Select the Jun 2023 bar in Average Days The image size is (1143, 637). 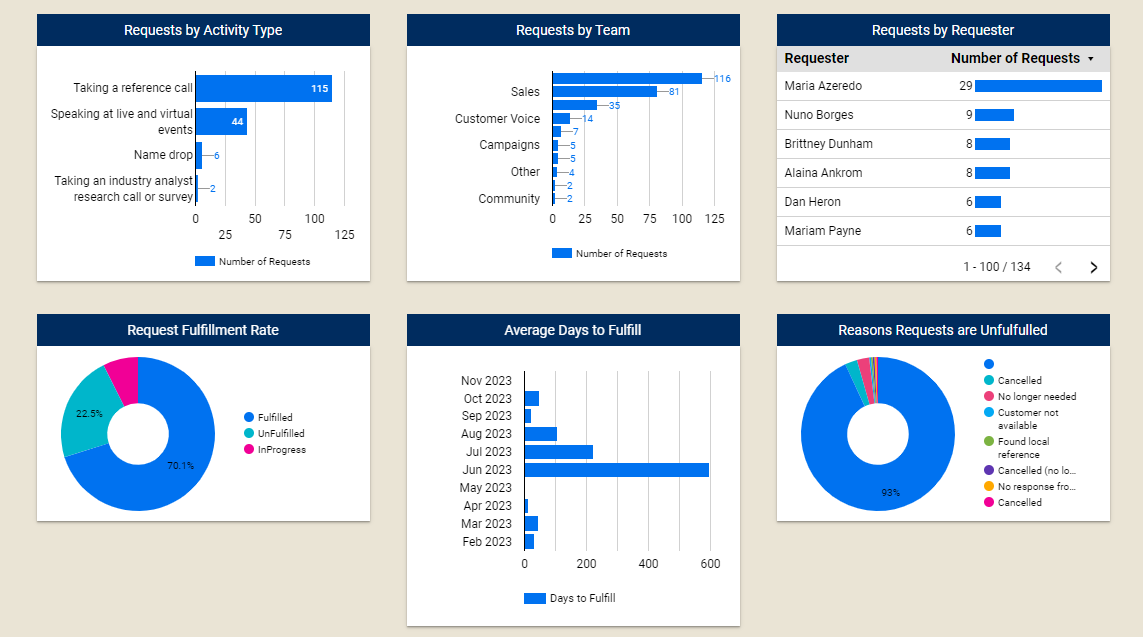[x=615, y=470]
